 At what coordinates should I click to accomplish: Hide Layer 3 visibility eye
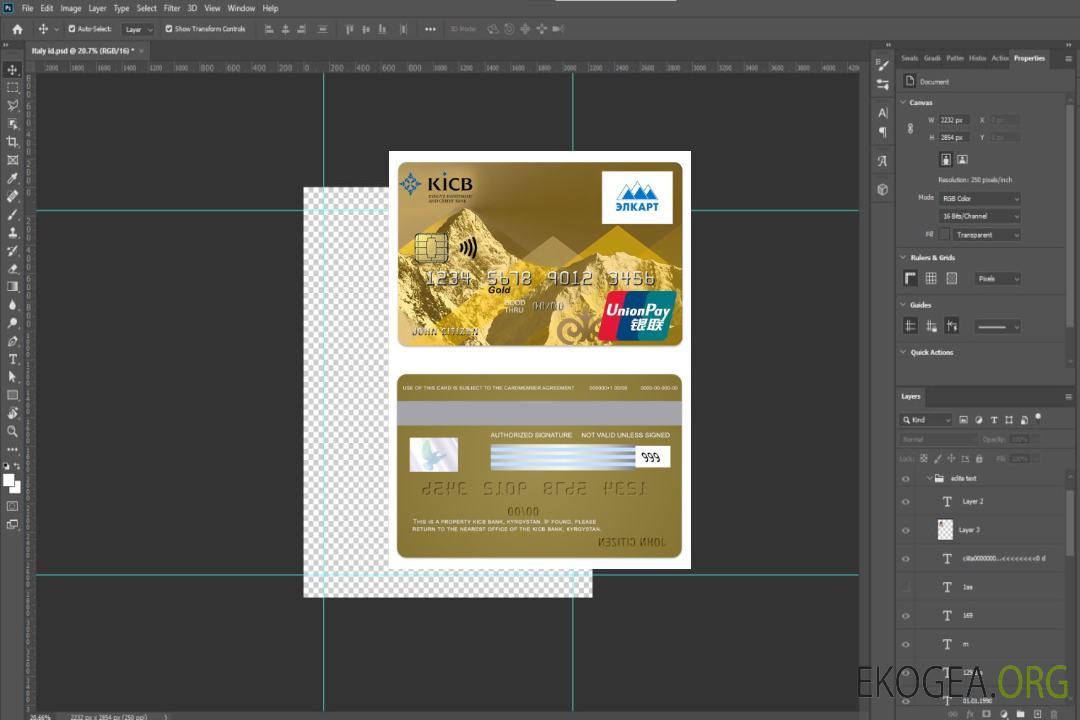[x=906, y=531]
